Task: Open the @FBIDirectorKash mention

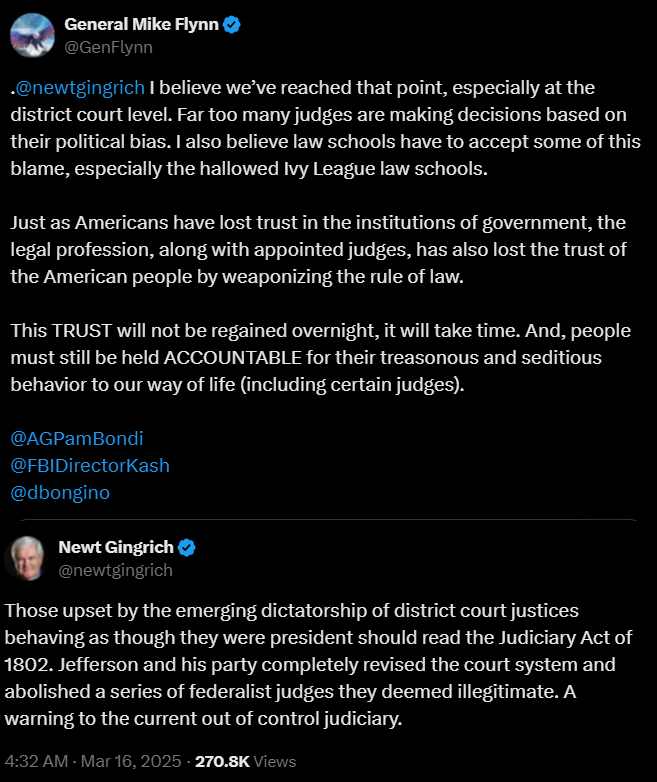Action: point(90,466)
